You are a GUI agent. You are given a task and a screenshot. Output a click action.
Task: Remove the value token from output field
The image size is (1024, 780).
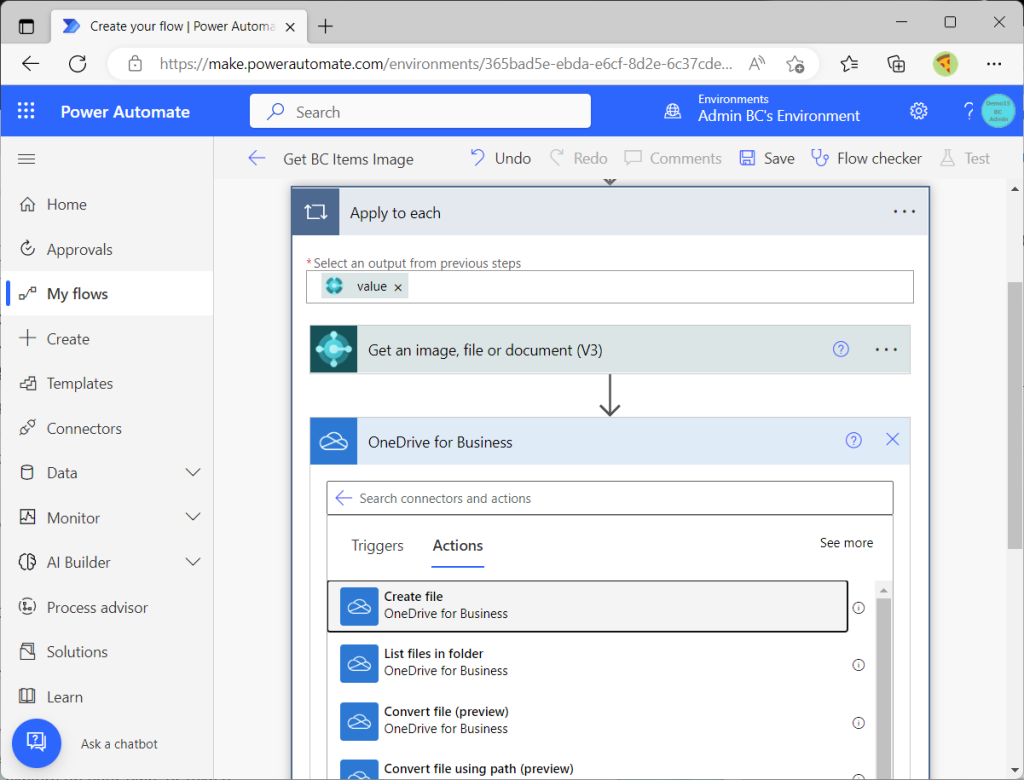[398, 287]
